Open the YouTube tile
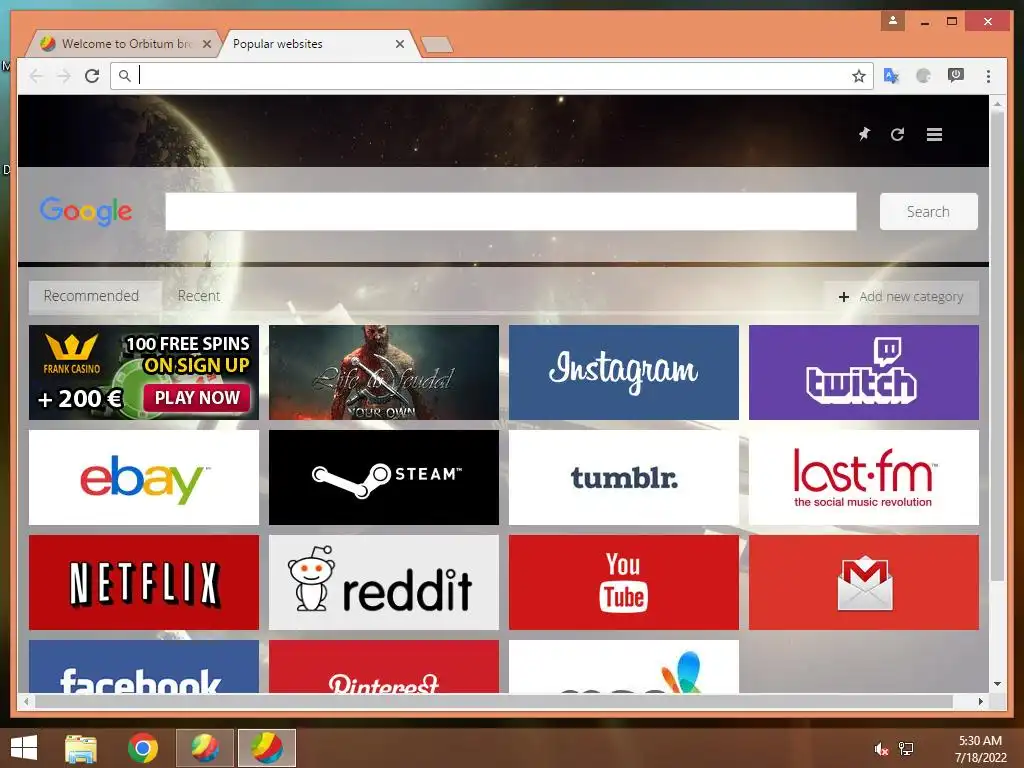Image resolution: width=1024 pixels, height=768 pixels. click(x=624, y=583)
